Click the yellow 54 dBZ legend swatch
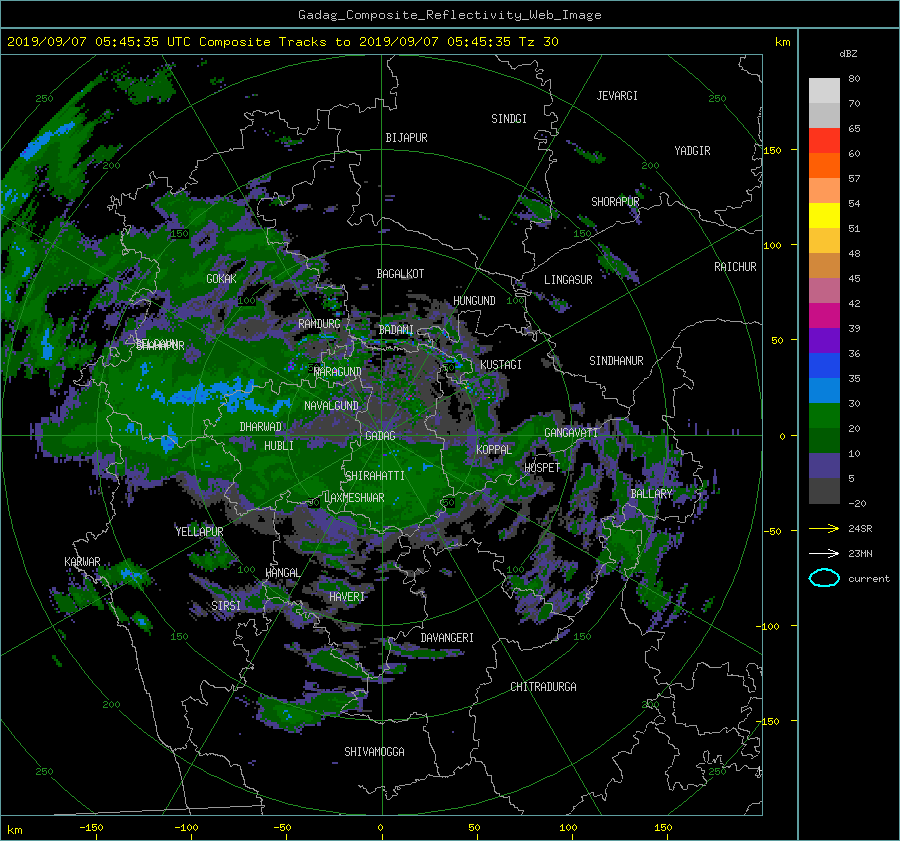900x841 pixels. click(824, 215)
